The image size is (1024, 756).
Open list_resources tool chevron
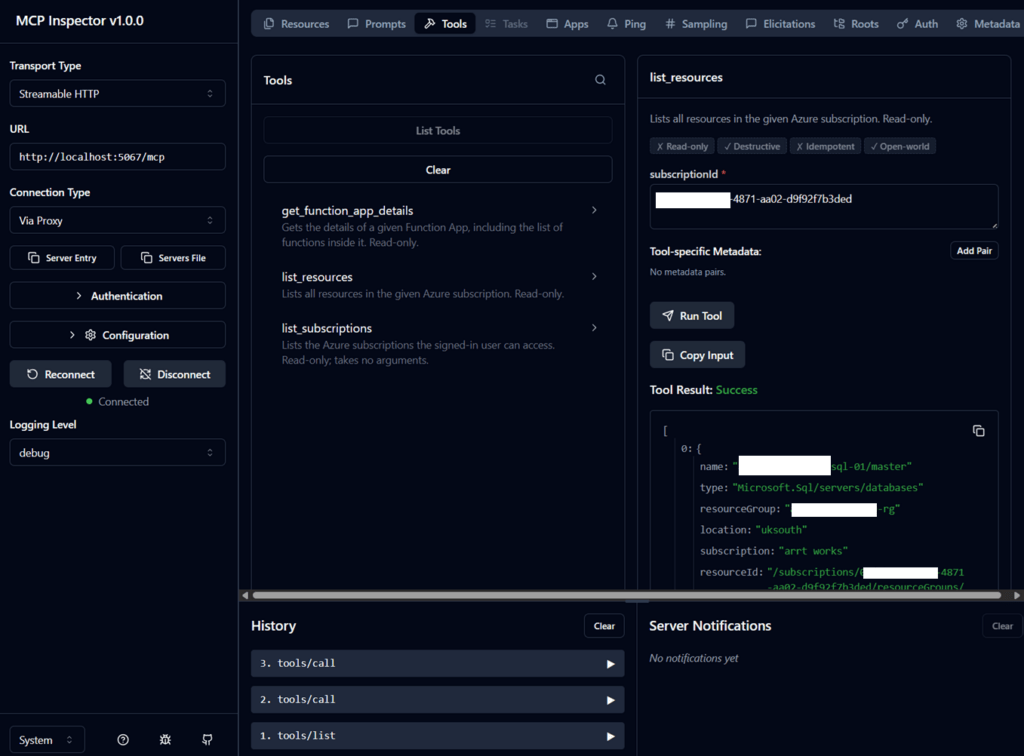(x=594, y=277)
